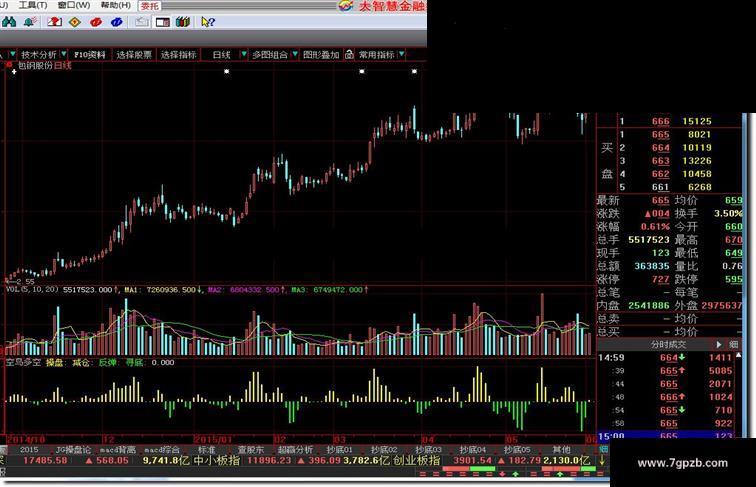This screenshot has width=756, height=487.
Task: Click the 选择股票 button
Action: [134, 54]
